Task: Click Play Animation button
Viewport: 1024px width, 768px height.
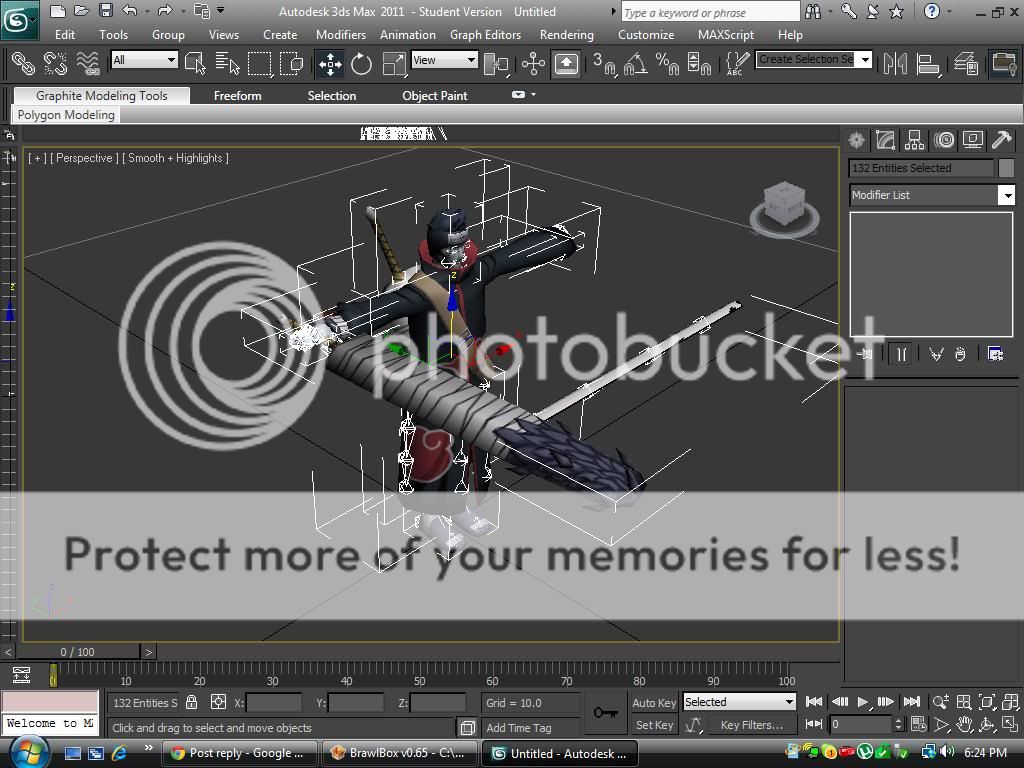Action: pos(862,702)
